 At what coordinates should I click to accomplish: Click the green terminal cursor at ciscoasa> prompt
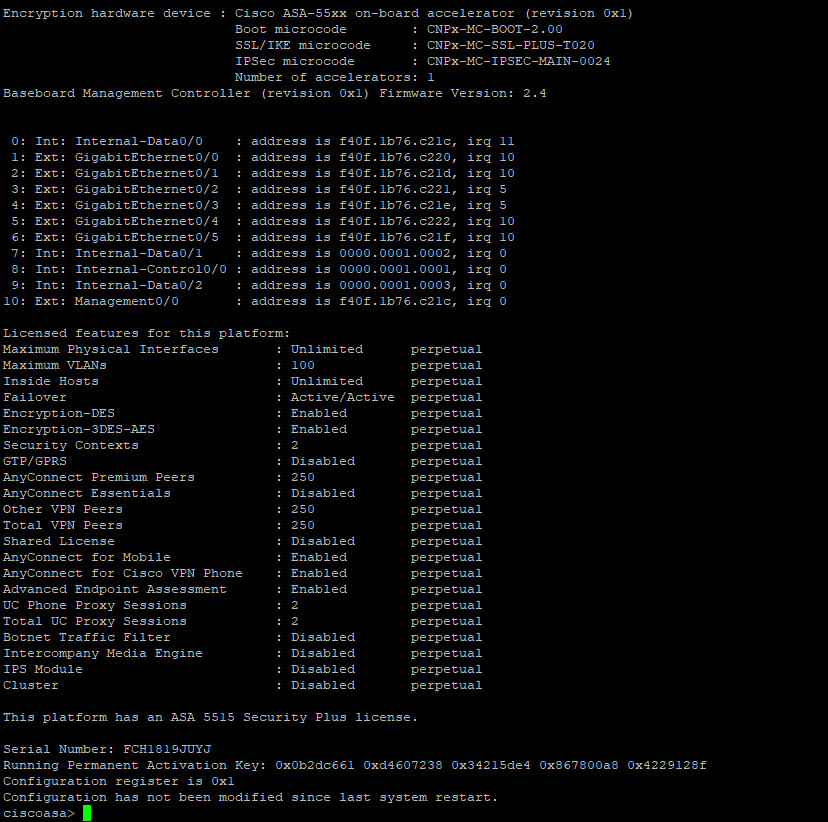pyautogui.click(x=87, y=813)
